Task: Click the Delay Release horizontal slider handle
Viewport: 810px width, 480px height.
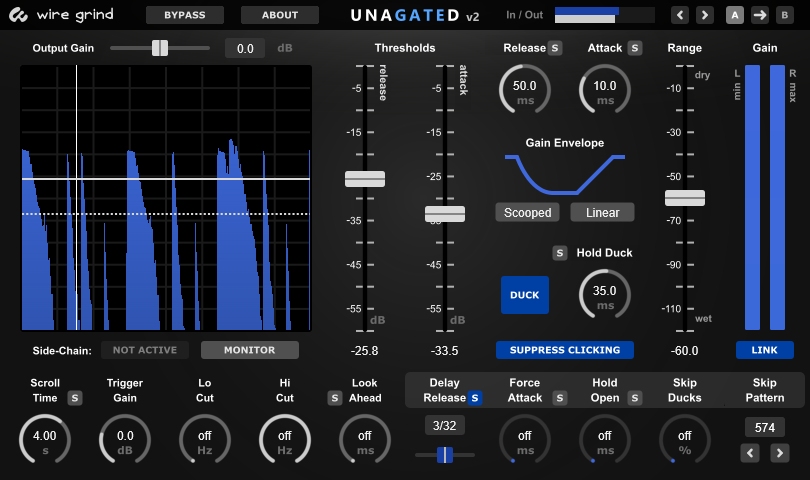Action: pyautogui.click(x=445, y=455)
